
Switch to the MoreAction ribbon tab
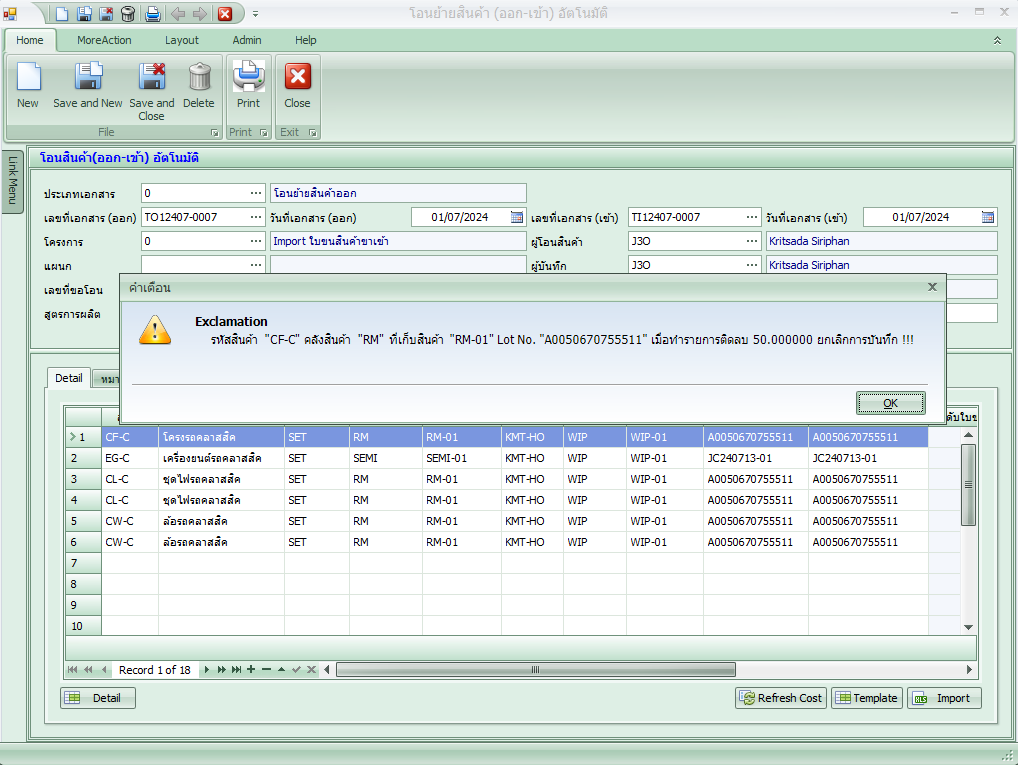pos(103,40)
